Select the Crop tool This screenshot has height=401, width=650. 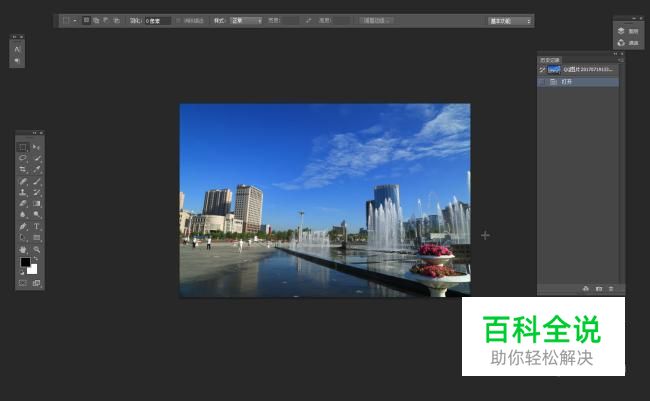(x=23, y=169)
